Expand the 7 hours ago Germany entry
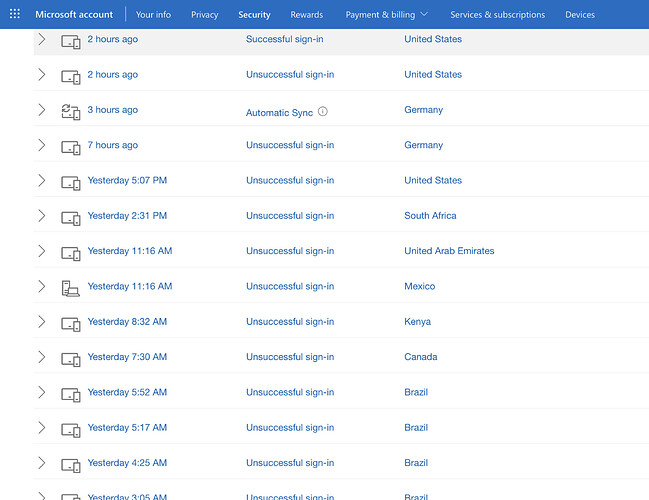The height and width of the screenshot is (500, 649). coord(42,145)
